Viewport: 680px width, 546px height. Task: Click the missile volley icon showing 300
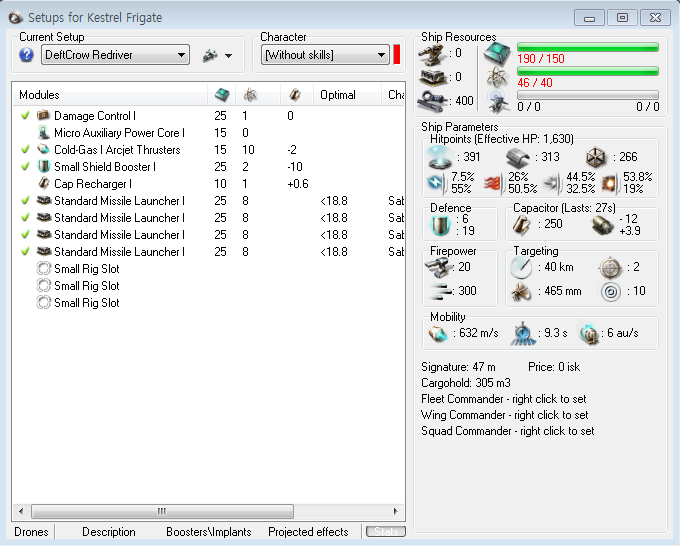pyautogui.click(x=440, y=291)
